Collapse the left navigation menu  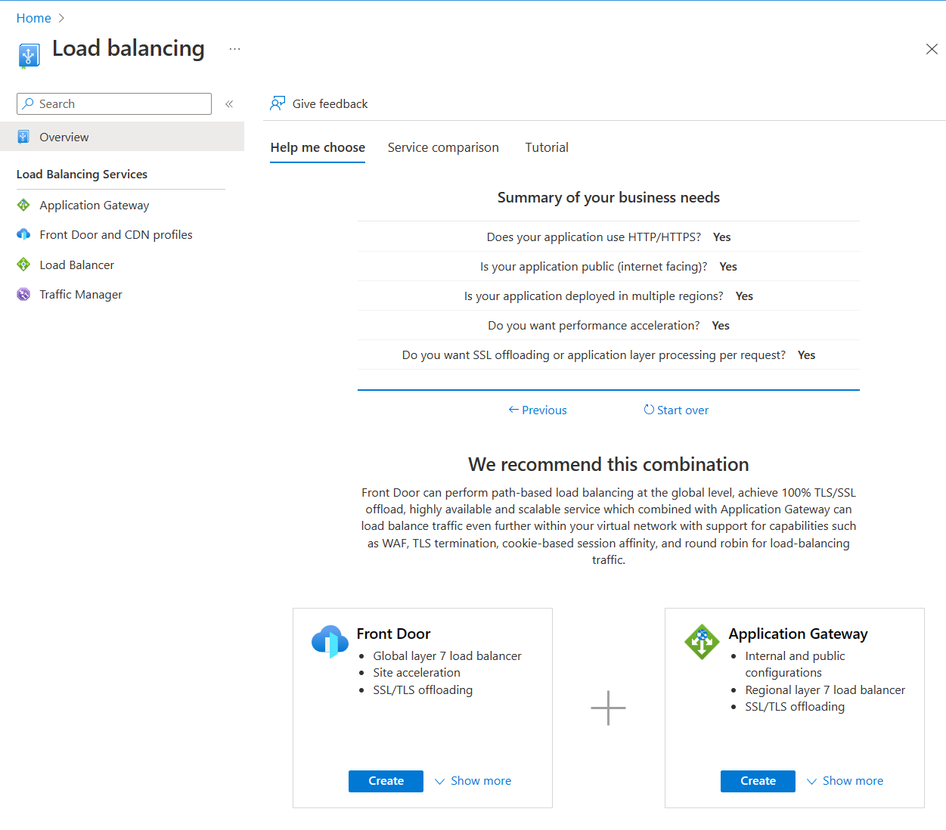pos(229,104)
